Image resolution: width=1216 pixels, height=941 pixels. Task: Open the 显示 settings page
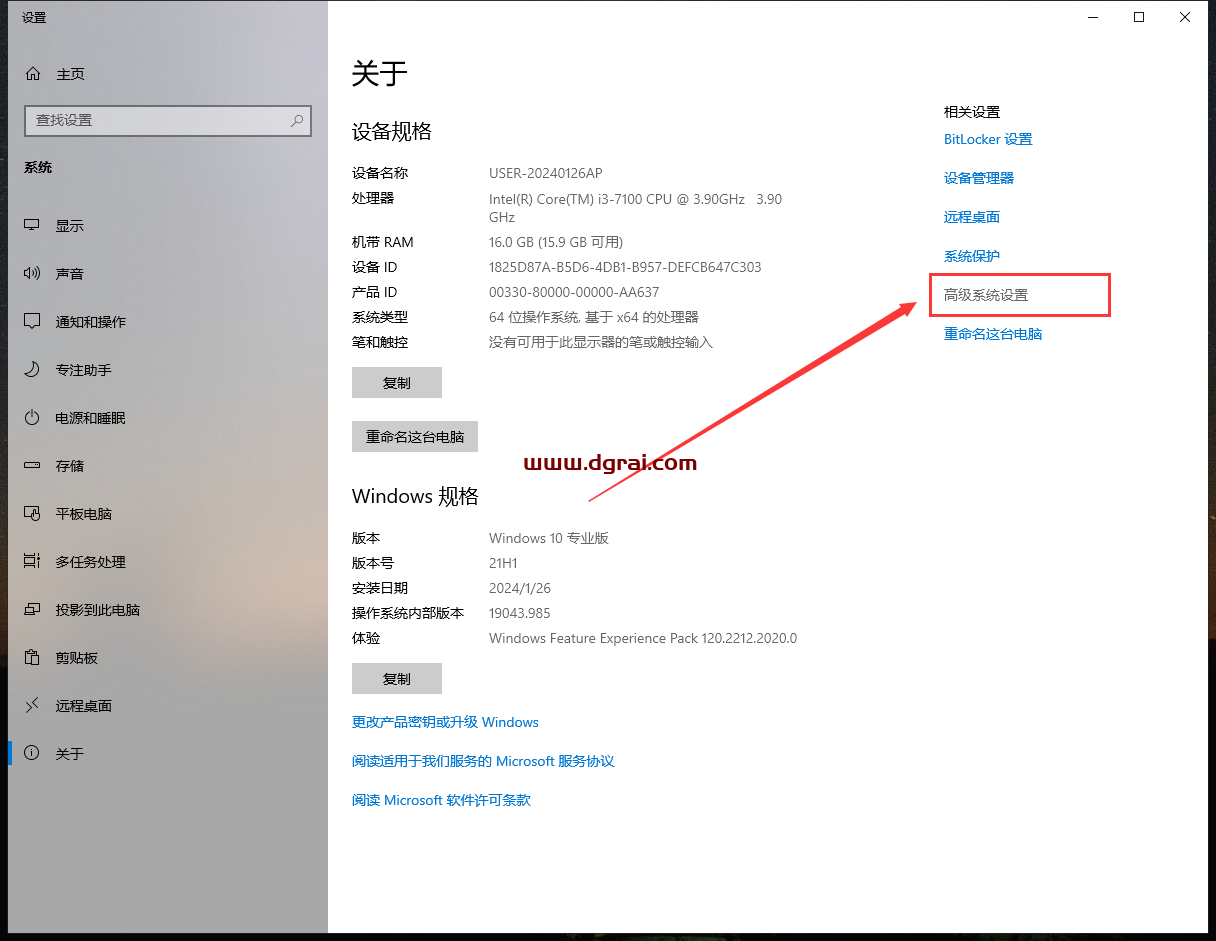[x=168, y=226]
